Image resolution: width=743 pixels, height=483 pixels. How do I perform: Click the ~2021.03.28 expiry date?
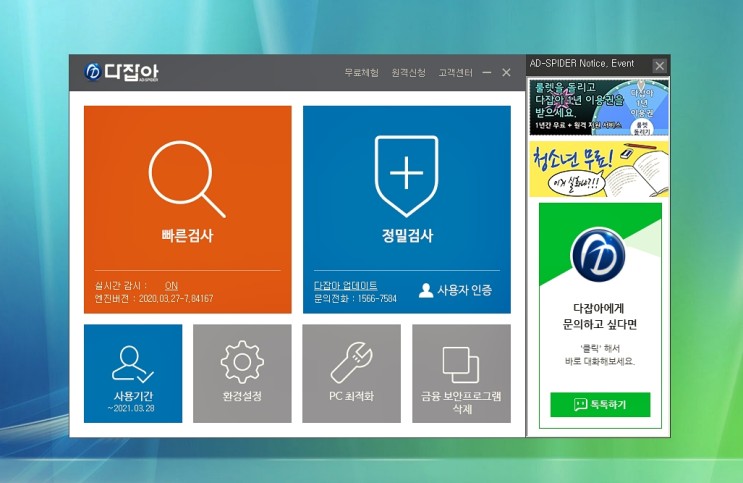pos(131,408)
